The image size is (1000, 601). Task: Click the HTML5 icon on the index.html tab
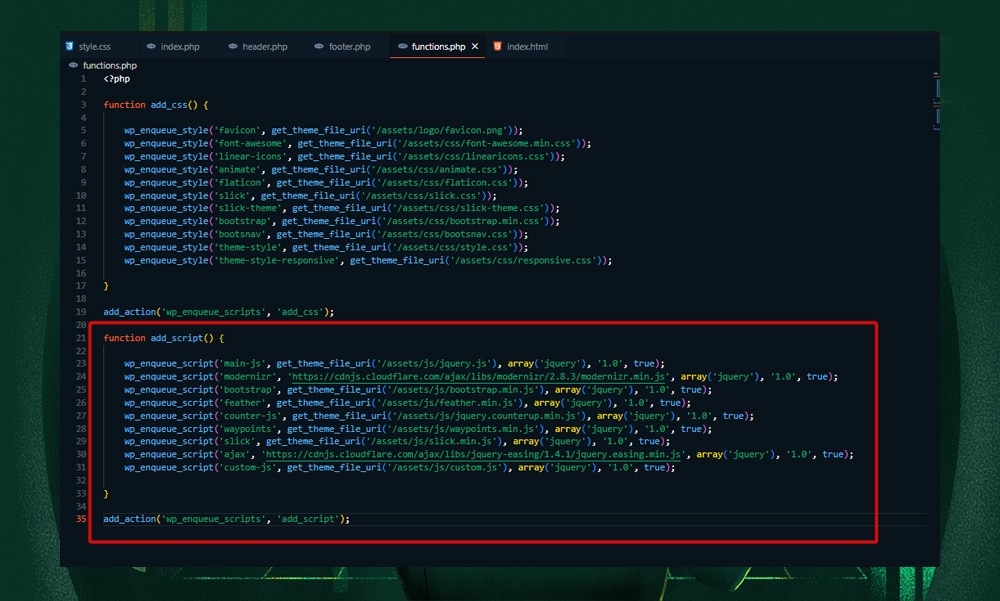click(498, 45)
